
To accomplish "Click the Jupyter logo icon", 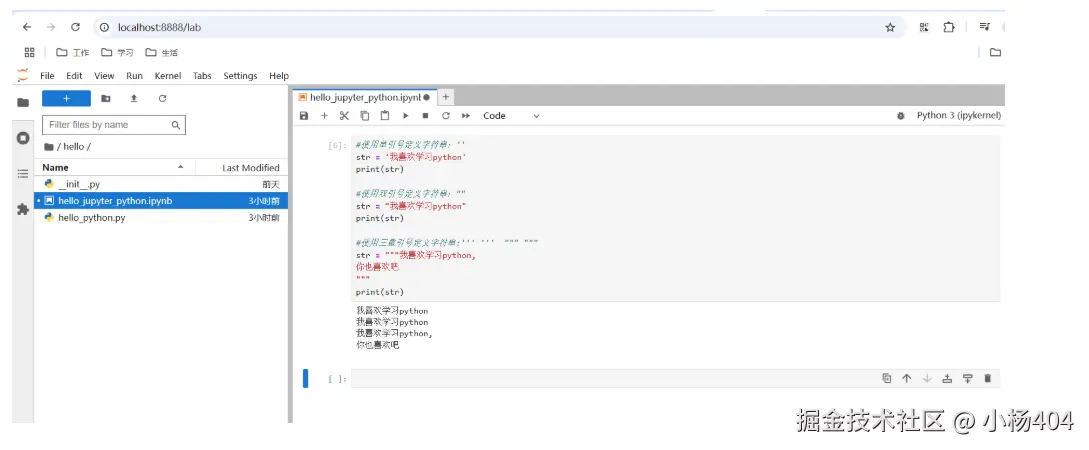I will click(23, 75).
